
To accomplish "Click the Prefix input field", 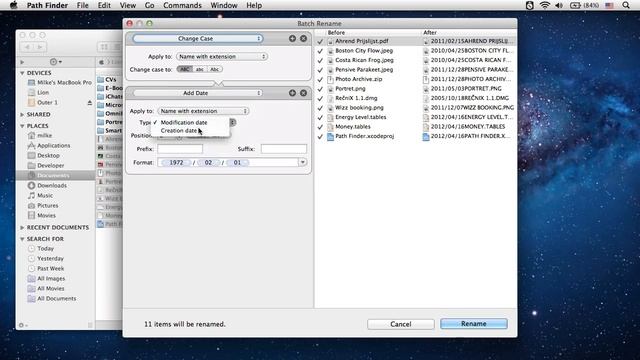I will point(180,149).
